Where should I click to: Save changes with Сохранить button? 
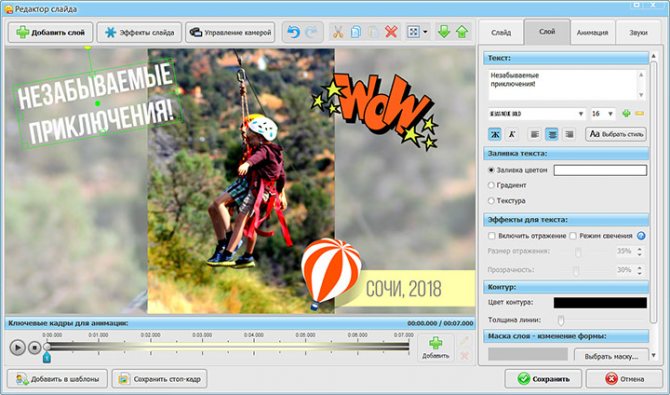pos(543,379)
